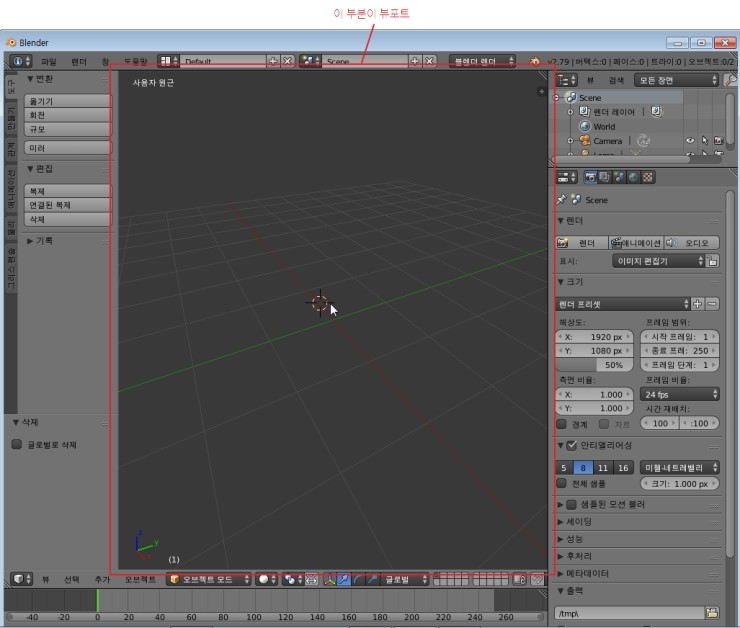Select the Texture properties checker tab icon
This screenshot has width=740, height=628.
point(648,177)
